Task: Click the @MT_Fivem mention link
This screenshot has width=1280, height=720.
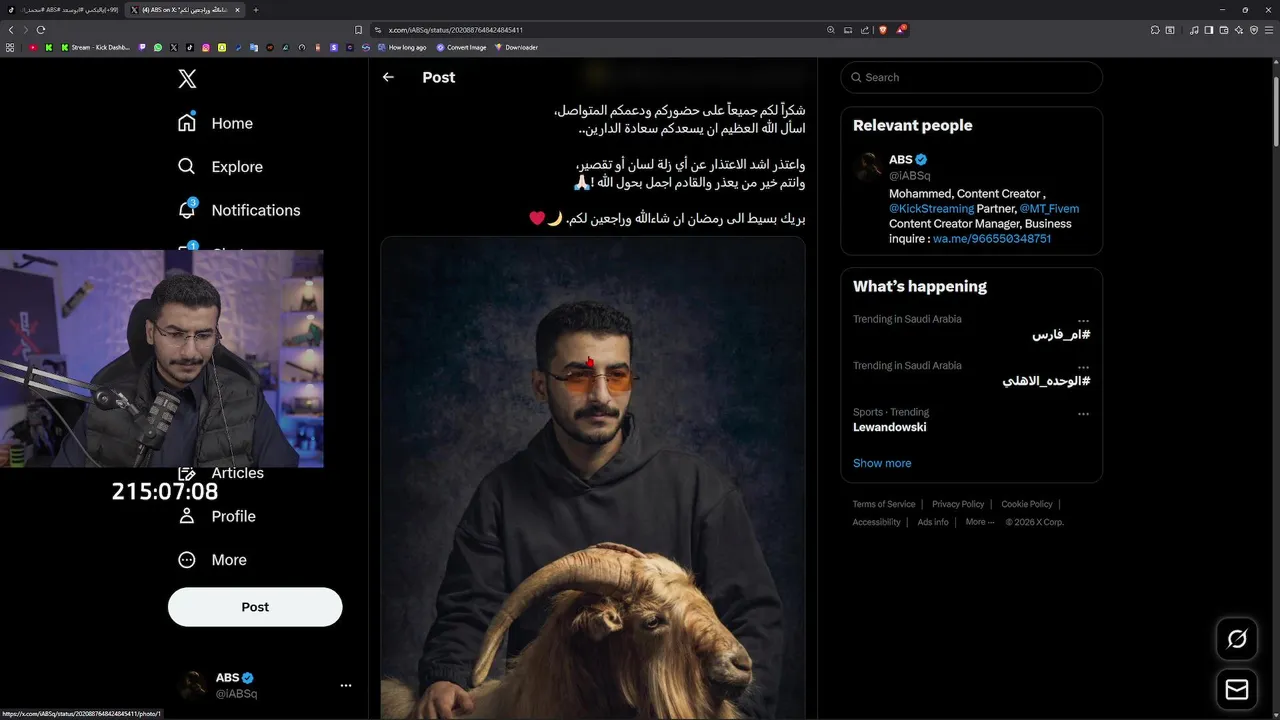Action: (1049, 209)
